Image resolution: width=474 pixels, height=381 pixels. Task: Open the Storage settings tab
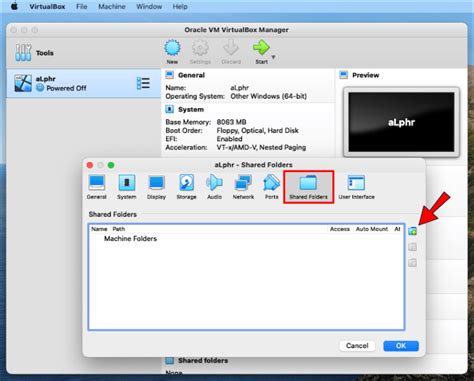click(186, 187)
